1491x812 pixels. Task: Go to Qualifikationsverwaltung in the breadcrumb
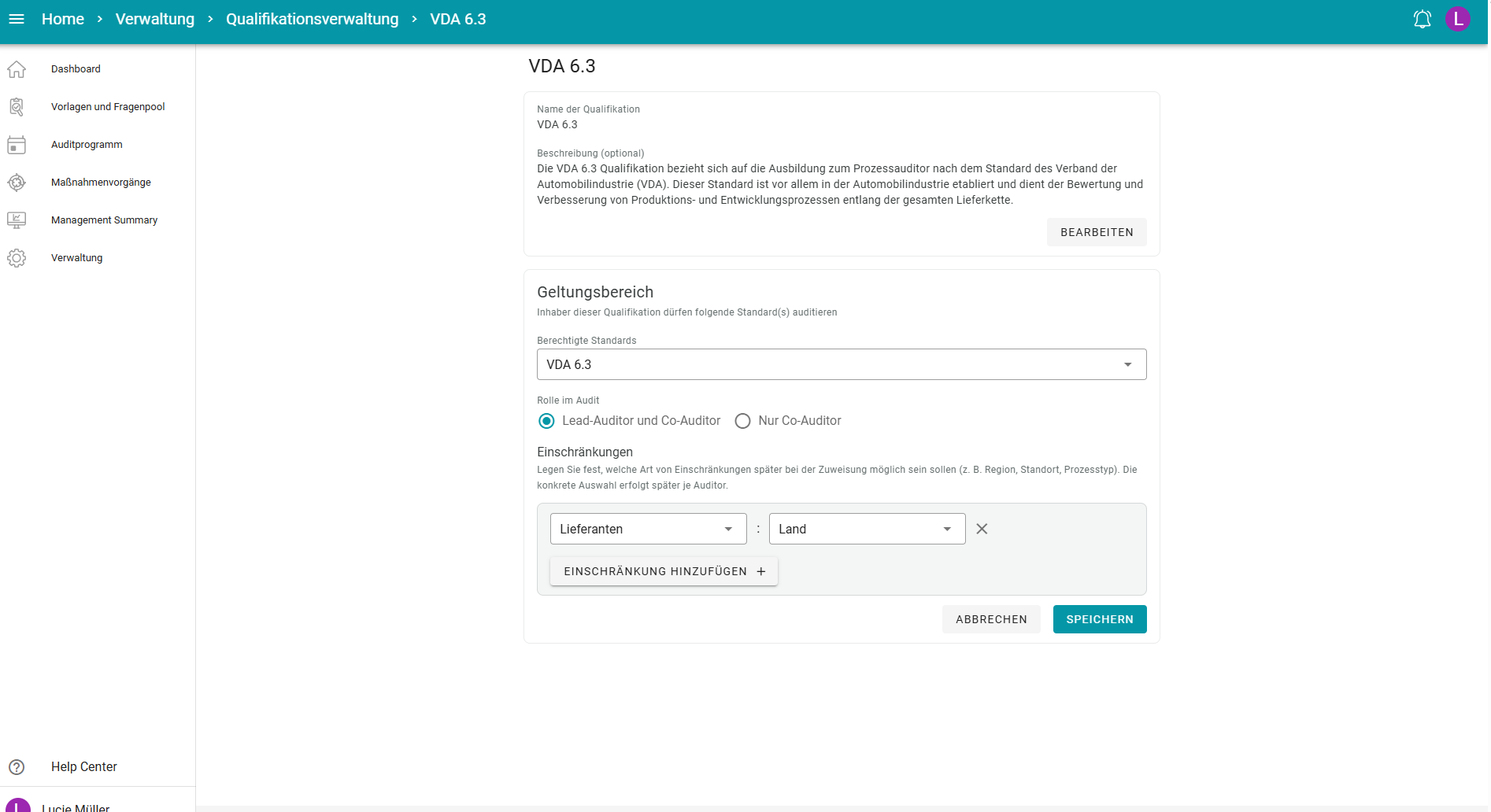point(312,19)
